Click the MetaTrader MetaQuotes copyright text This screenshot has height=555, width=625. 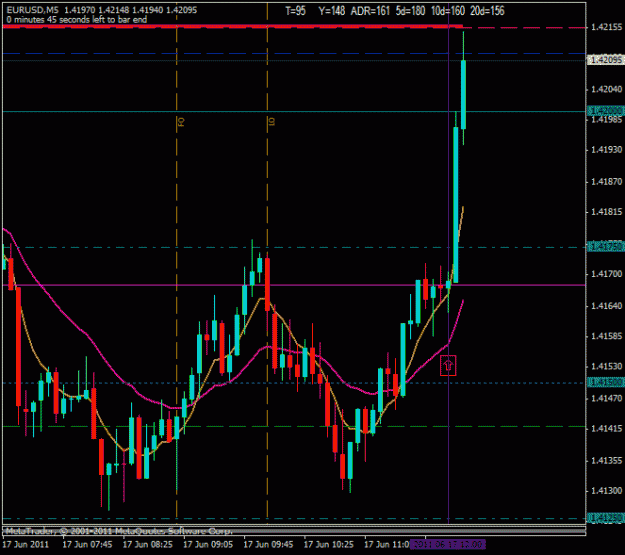(x=119, y=531)
